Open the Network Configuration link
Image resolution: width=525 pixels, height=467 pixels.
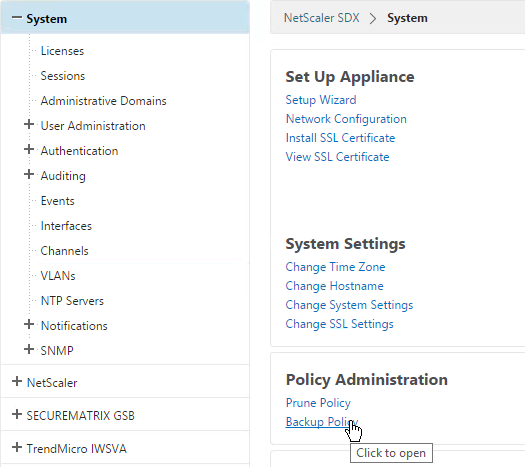[346, 119]
